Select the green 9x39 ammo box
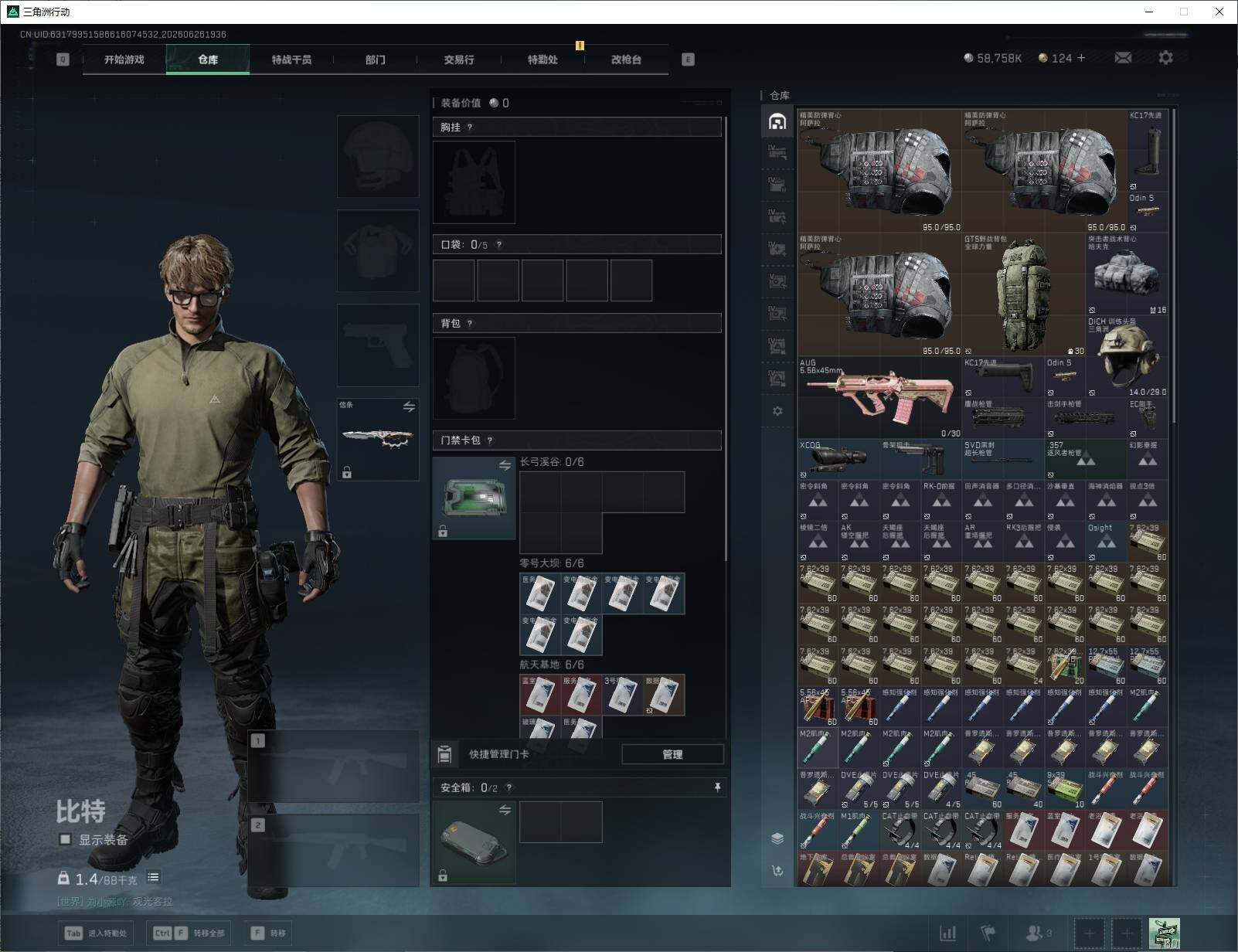Screen dimensions: 1238x952 [1065, 789]
